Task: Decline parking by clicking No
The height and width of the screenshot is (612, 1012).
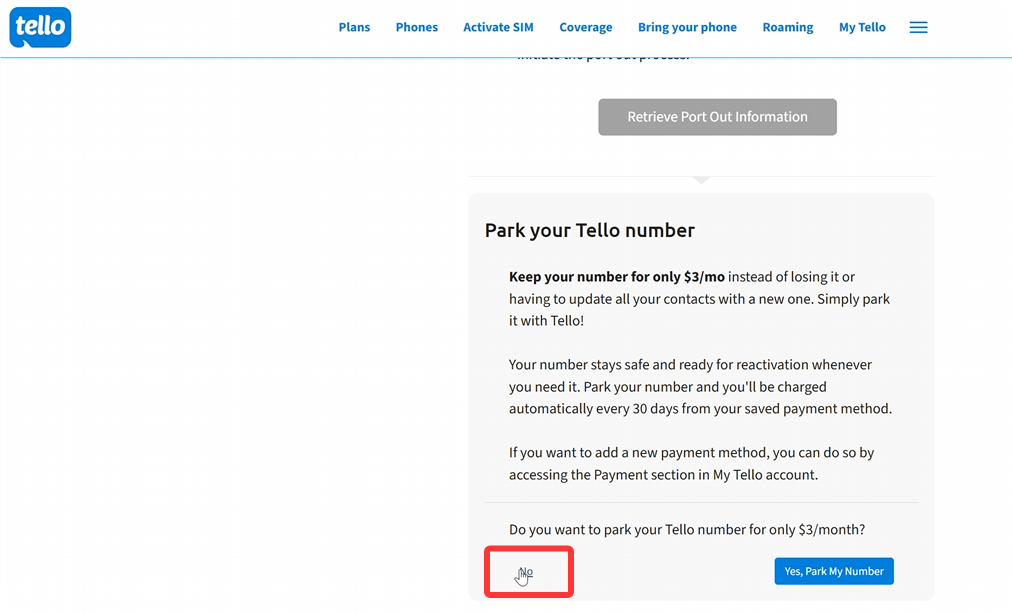Action: coord(526,572)
